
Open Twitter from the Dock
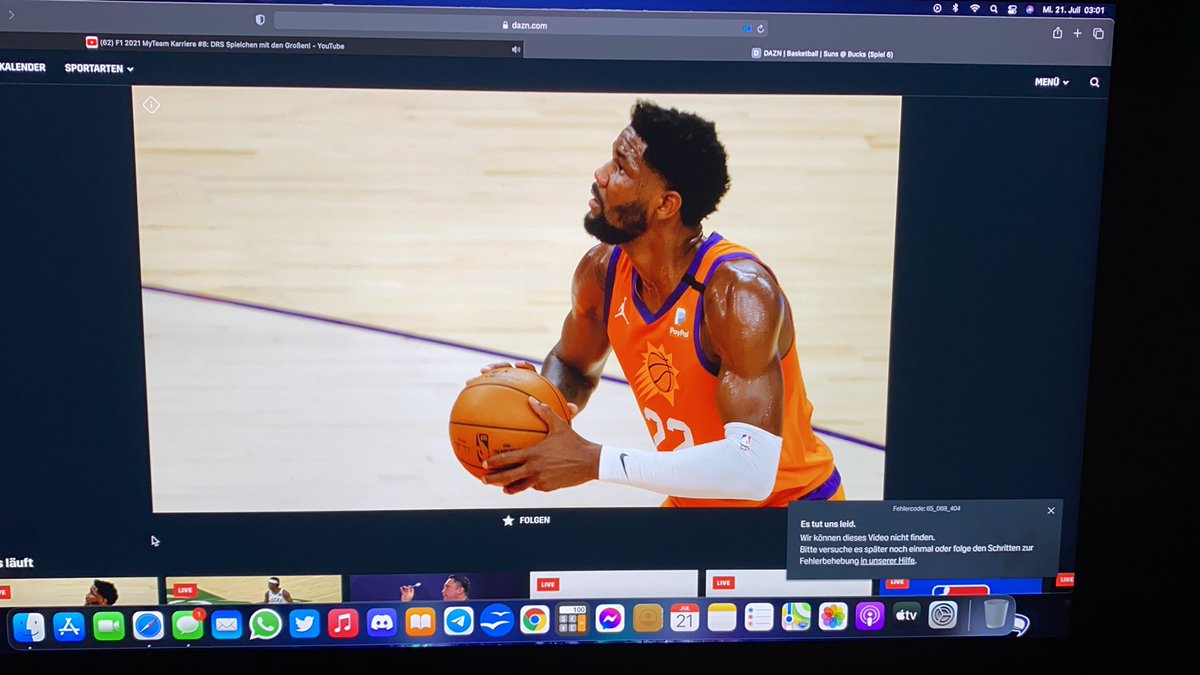304,624
